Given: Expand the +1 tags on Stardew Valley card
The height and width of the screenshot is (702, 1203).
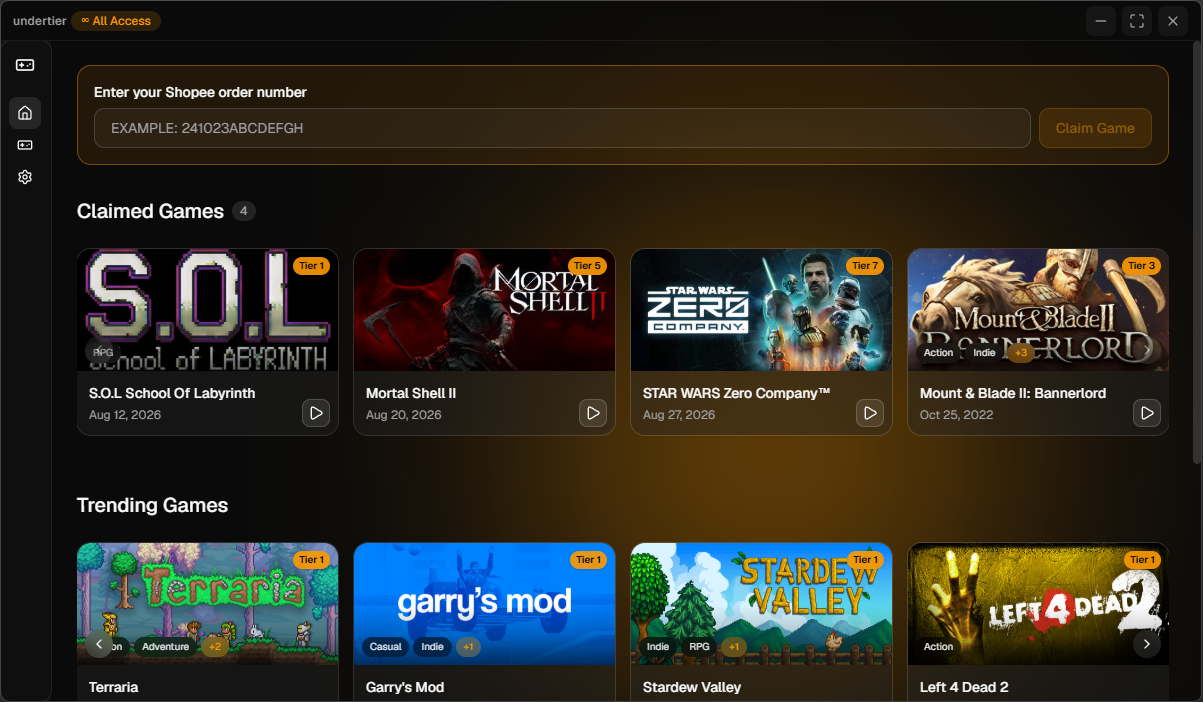Looking at the screenshot, I should [x=733, y=647].
